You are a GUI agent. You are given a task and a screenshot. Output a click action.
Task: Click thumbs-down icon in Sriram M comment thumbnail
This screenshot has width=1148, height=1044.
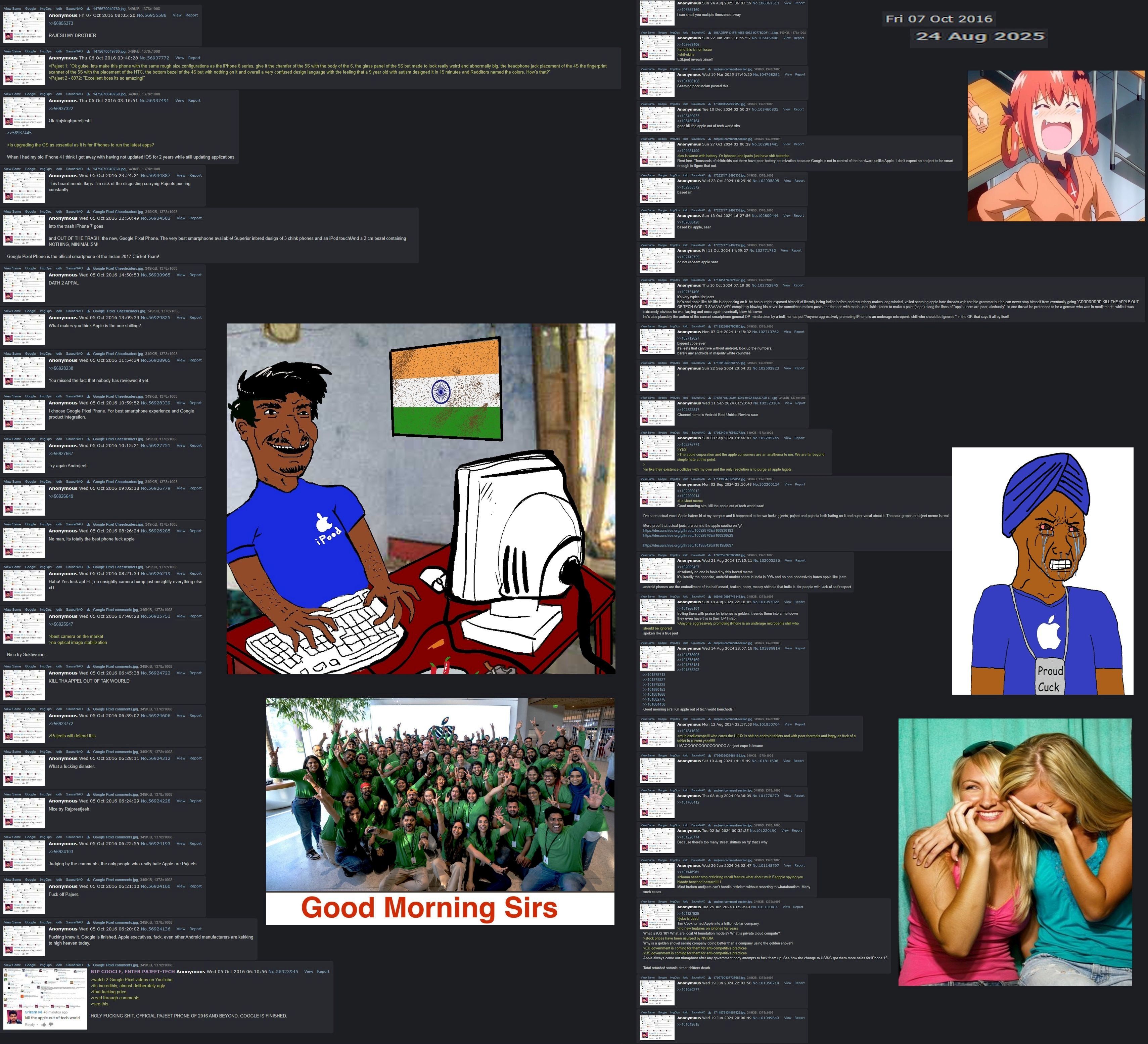coord(51,1025)
